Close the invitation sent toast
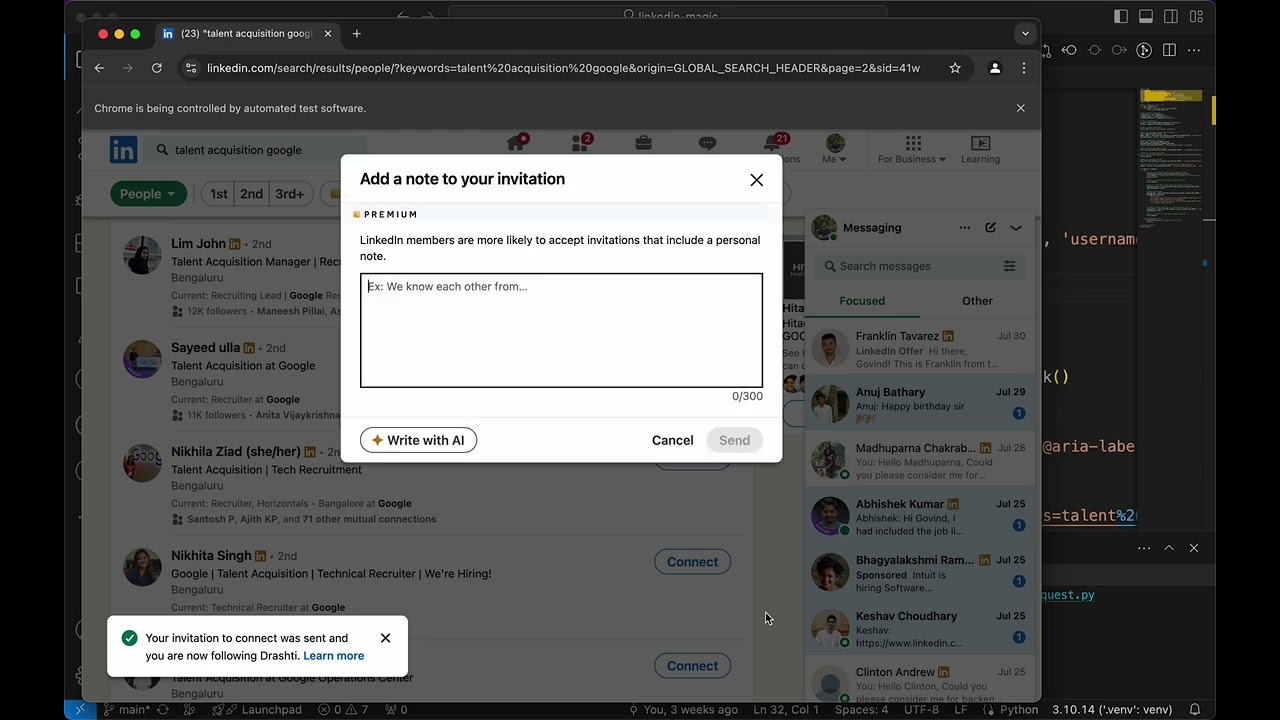This screenshot has height=720, width=1280. point(385,638)
